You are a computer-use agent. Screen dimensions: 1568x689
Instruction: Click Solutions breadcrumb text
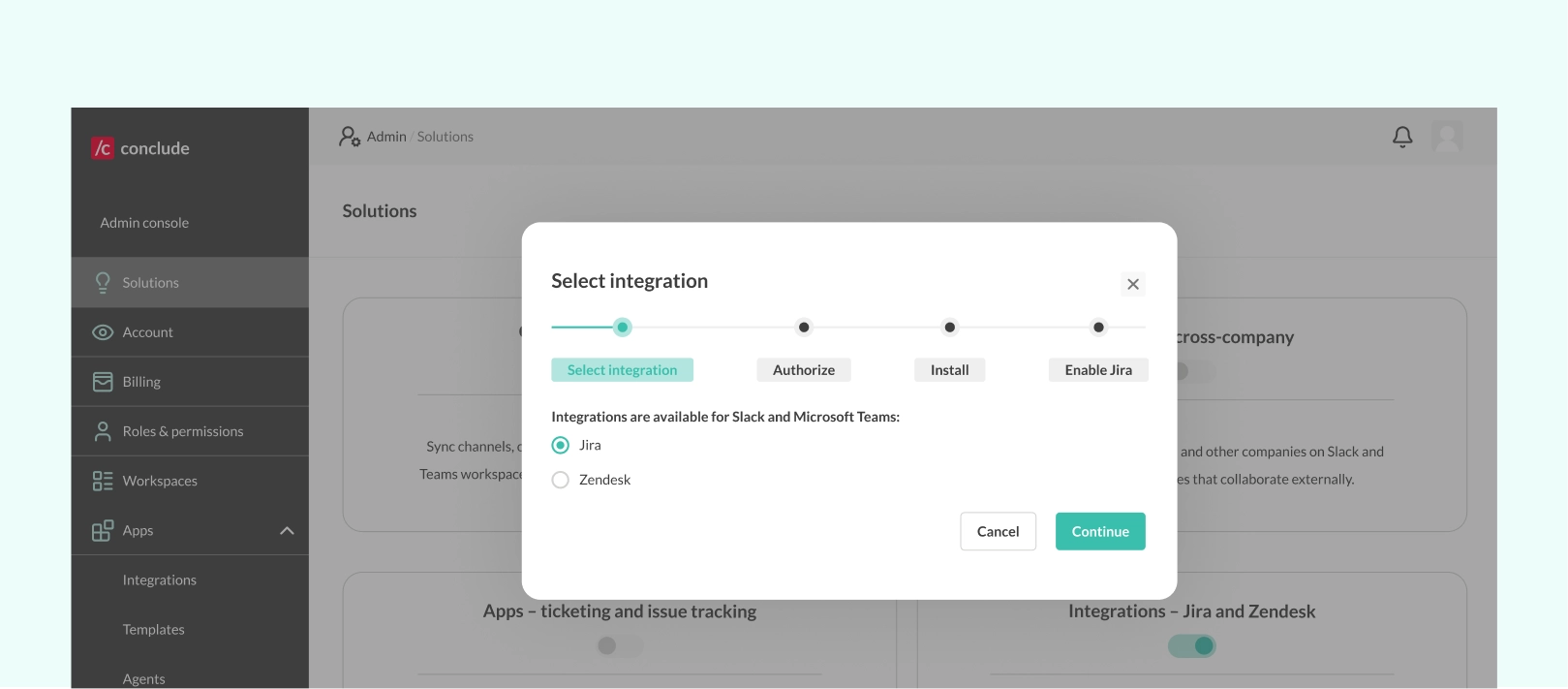(x=446, y=137)
